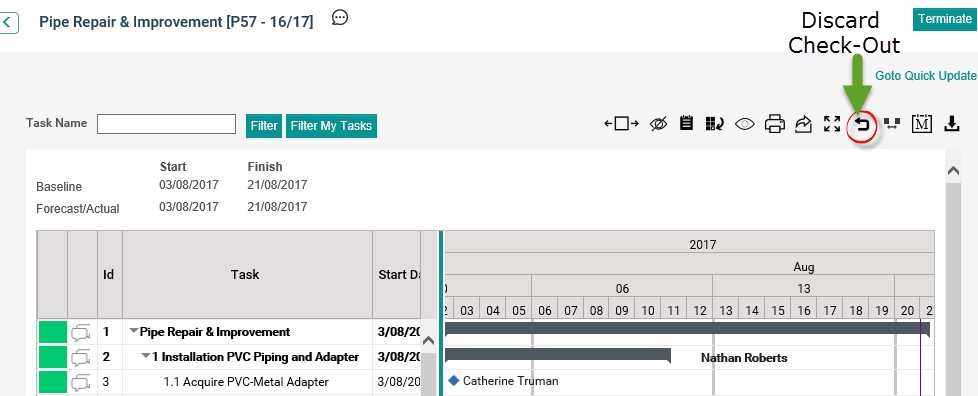Open the Goto Quick Update link

coord(926,75)
